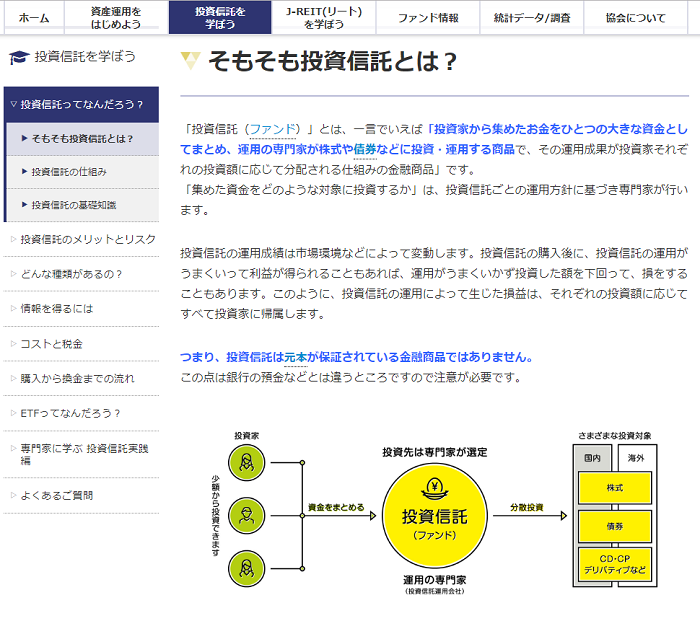Click the yellow 債券 box in diagram
Screen dimensions: 700x621
615,526
